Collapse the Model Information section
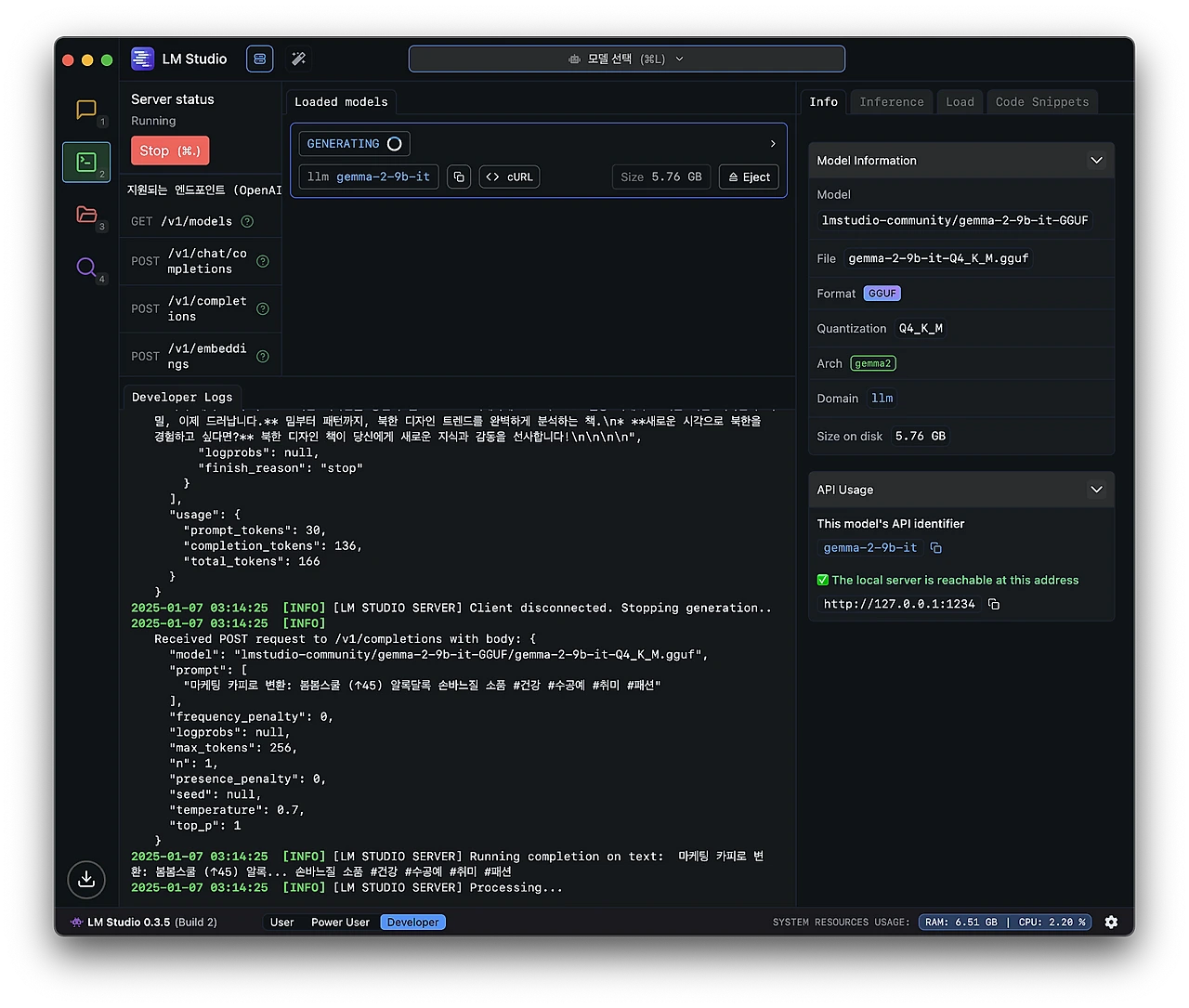 [1096, 161]
